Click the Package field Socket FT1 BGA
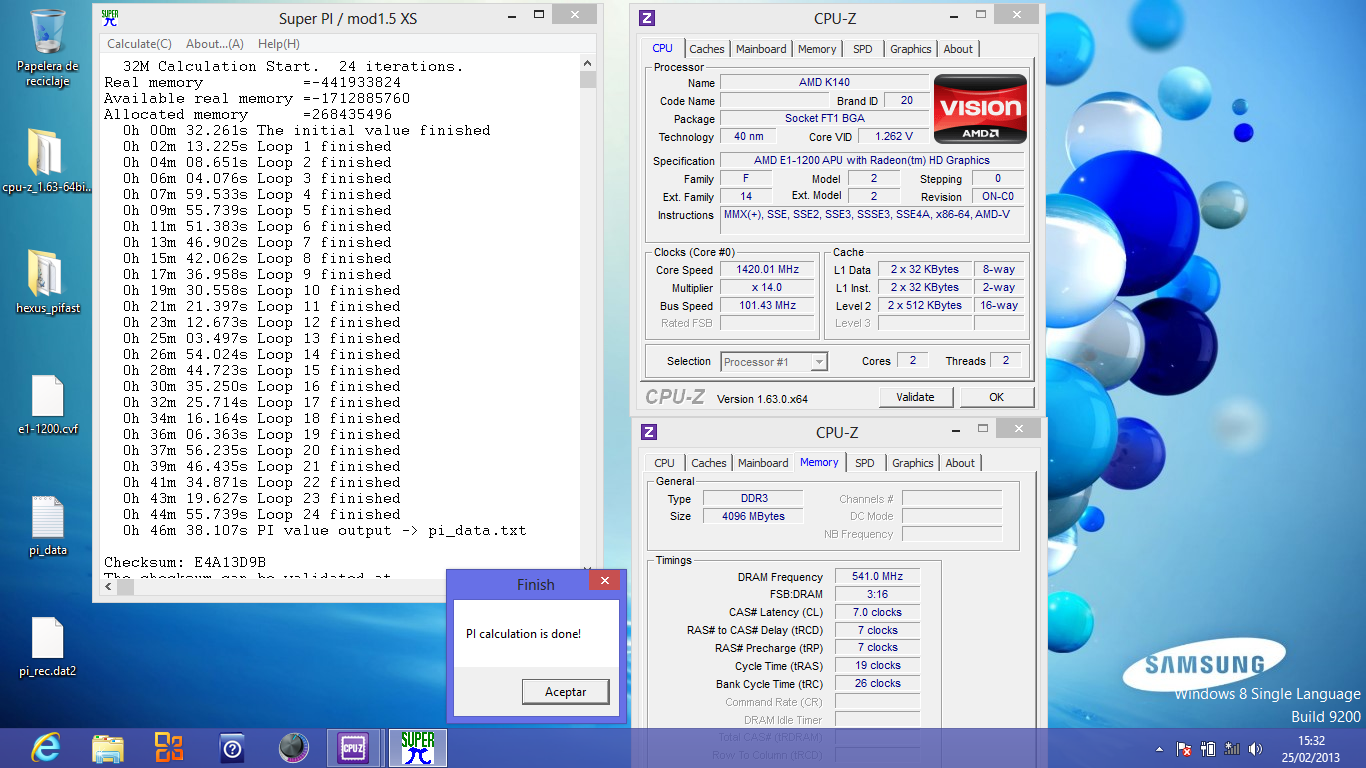Image resolution: width=1366 pixels, height=768 pixels. [825, 118]
